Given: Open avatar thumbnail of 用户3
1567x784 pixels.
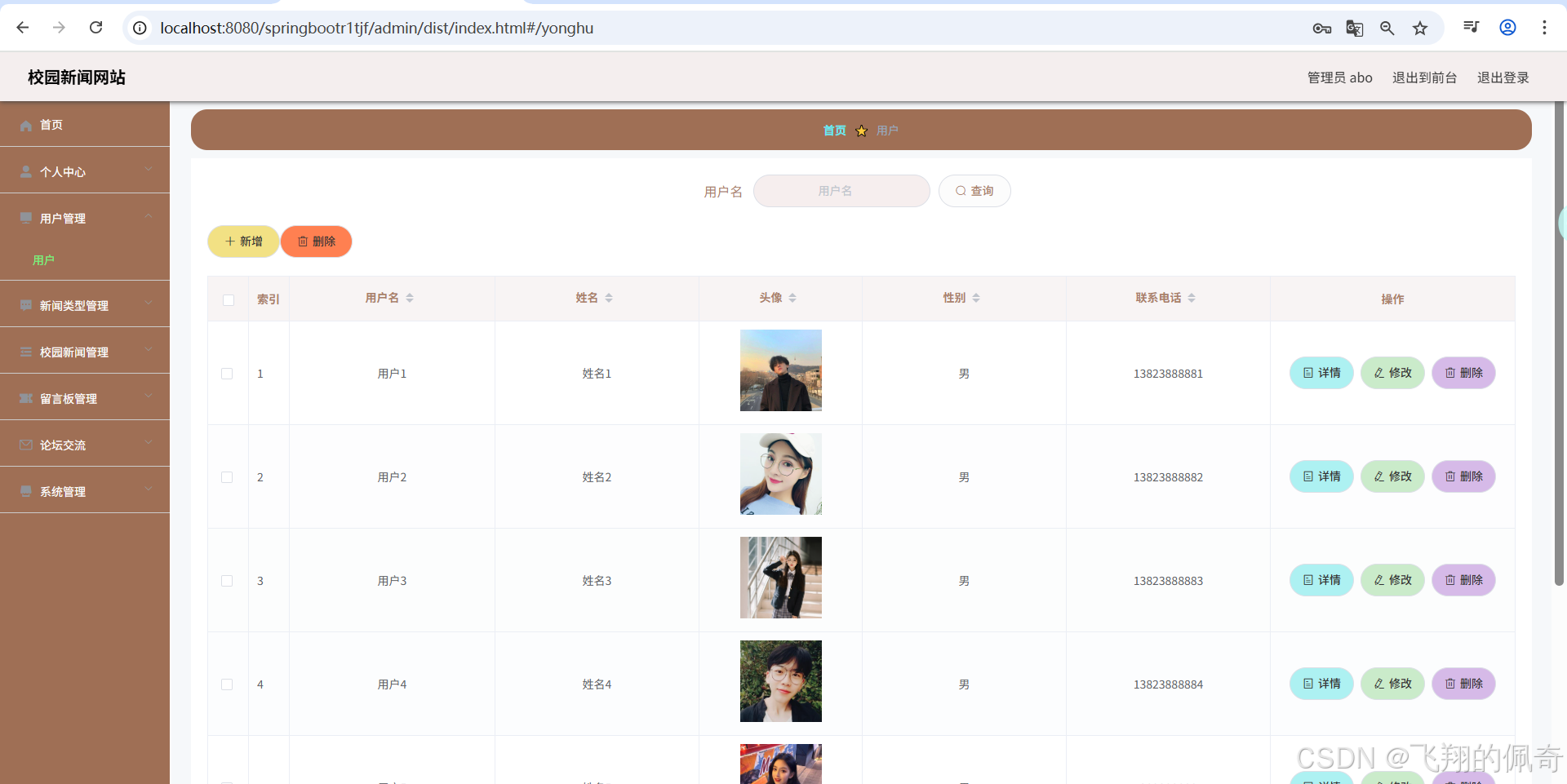Looking at the screenshot, I should pyautogui.click(x=780, y=578).
